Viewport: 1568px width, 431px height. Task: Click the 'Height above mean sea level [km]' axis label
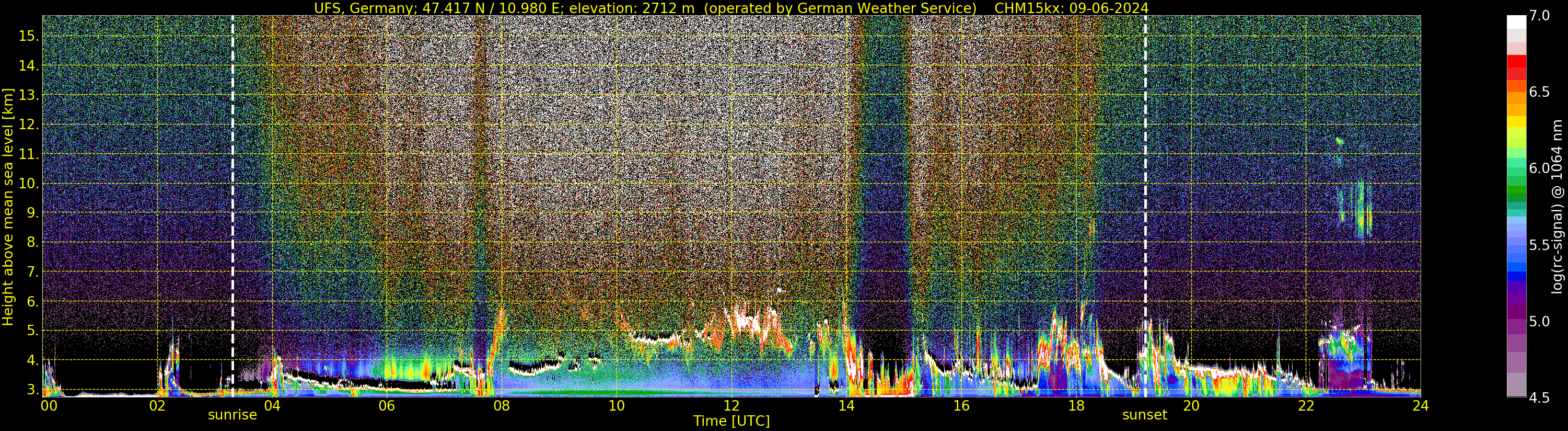[x=8, y=207]
